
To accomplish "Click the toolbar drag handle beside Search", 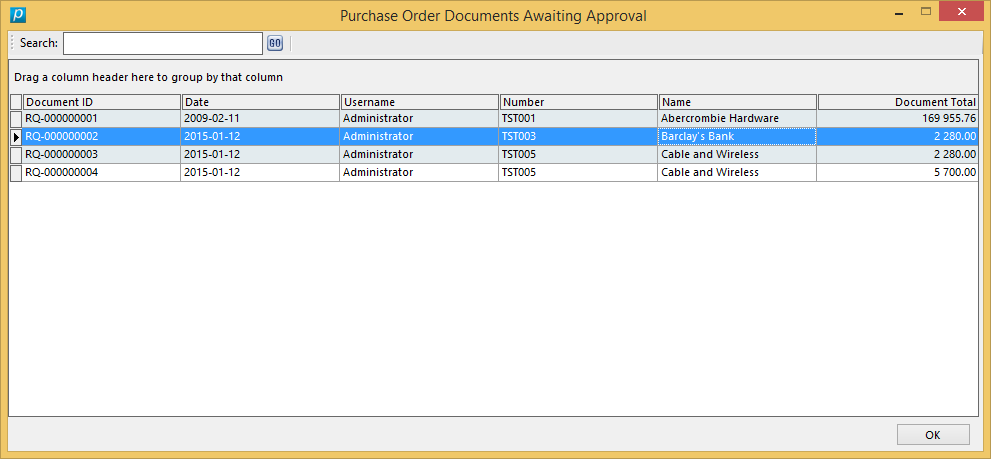I will (x=13, y=43).
